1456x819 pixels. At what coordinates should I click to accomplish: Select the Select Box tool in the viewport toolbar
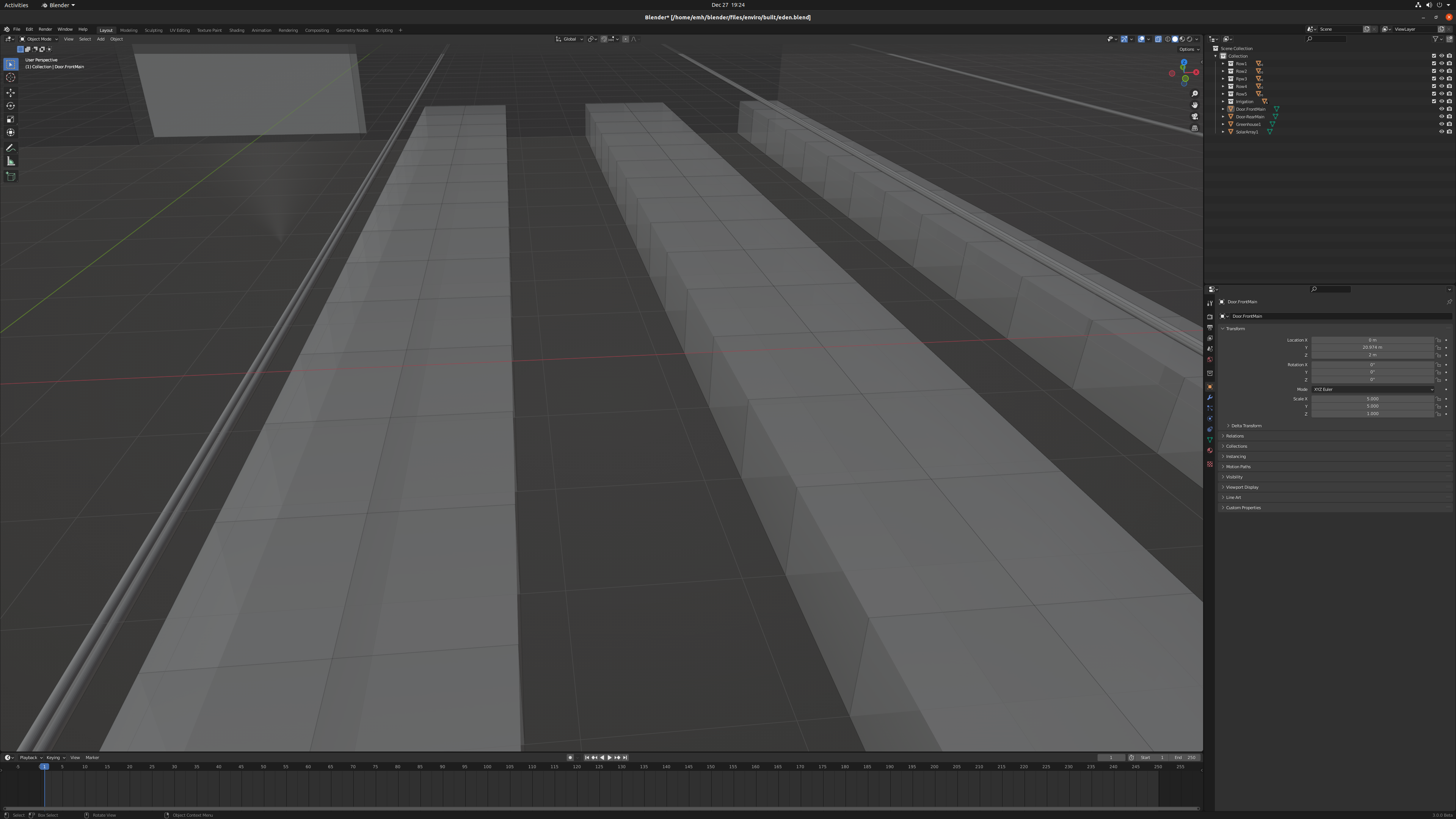[x=11, y=64]
